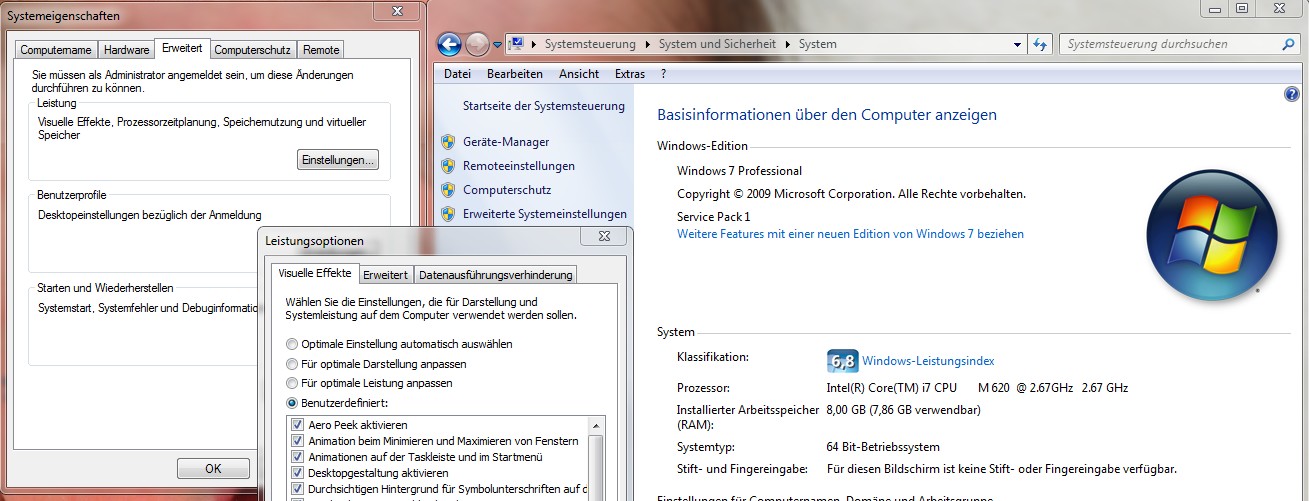Click the computer icon in address bar
1309x501 pixels.
tap(517, 44)
